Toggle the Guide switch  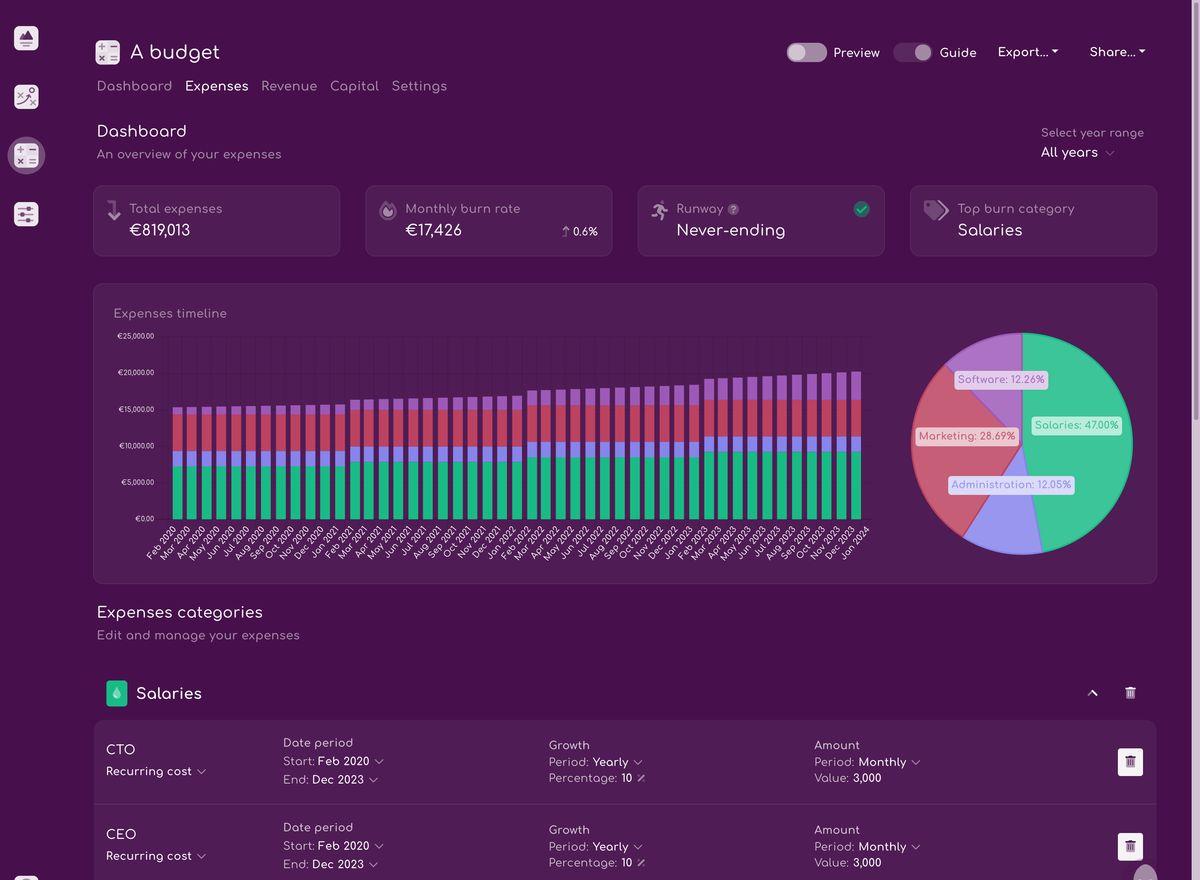click(913, 52)
